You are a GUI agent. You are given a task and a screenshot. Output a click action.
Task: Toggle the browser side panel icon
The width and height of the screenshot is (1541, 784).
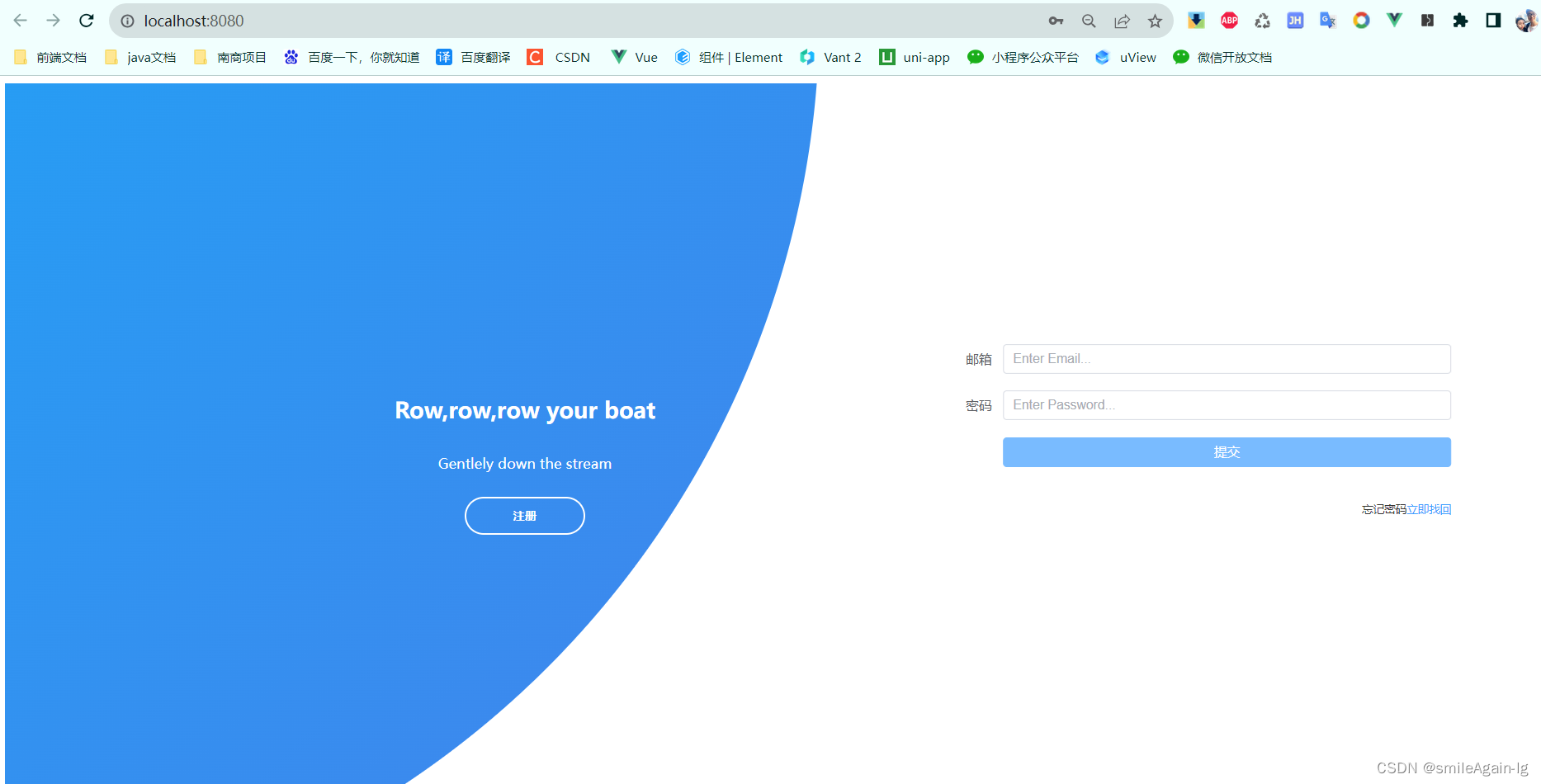point(1493,21)
